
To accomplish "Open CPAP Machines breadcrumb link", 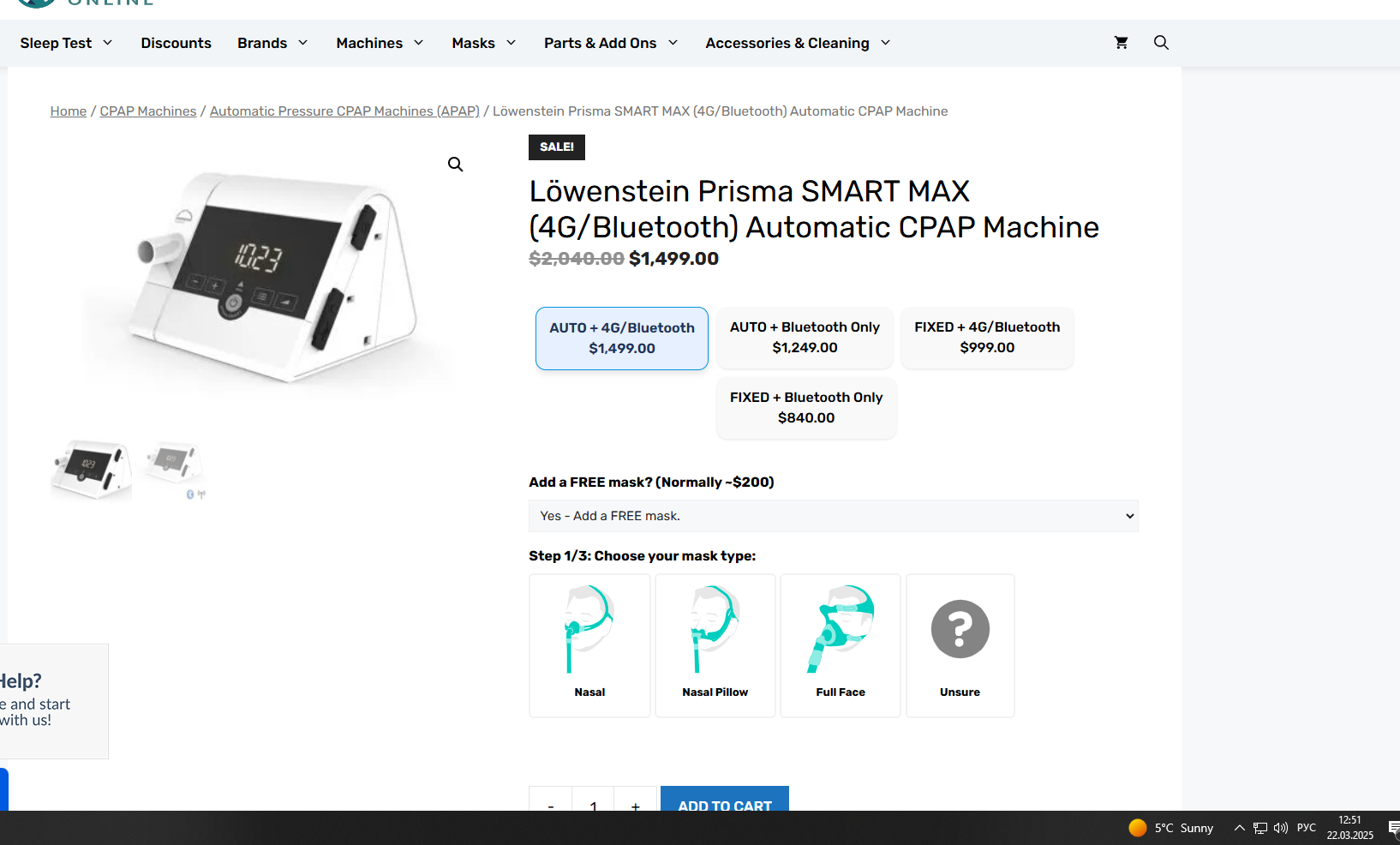I will (148, 111).
